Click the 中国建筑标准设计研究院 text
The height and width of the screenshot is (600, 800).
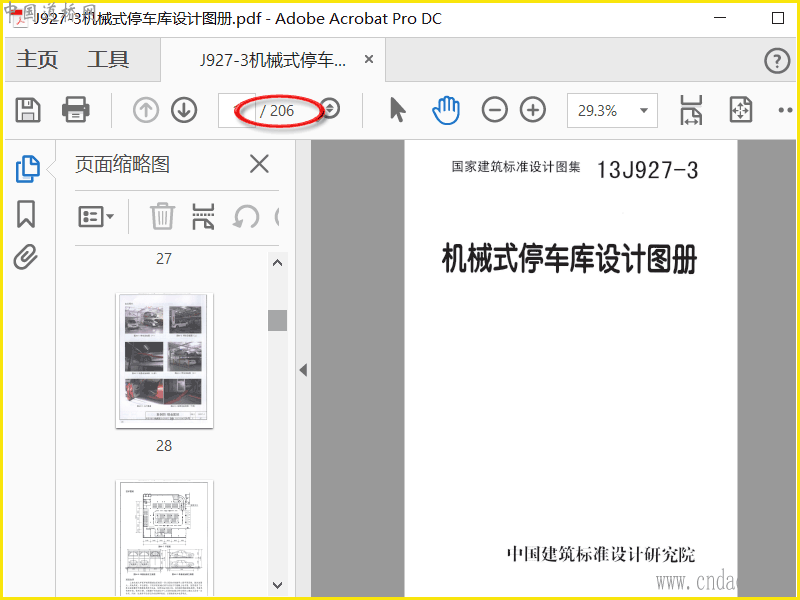601,554
